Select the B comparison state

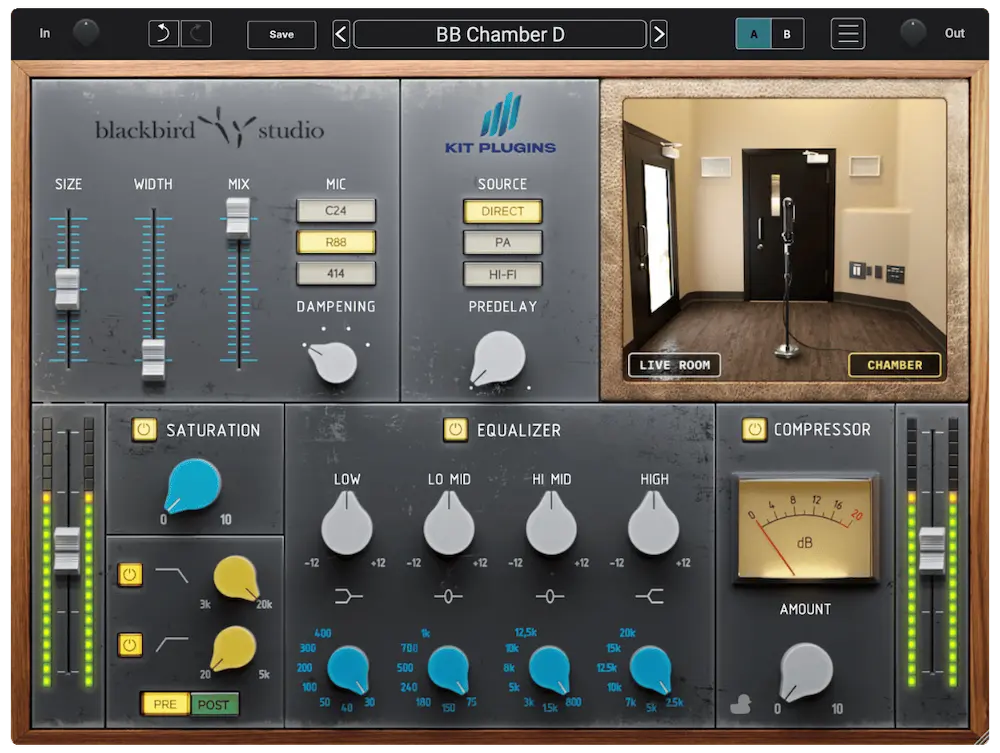coord(787,34)
